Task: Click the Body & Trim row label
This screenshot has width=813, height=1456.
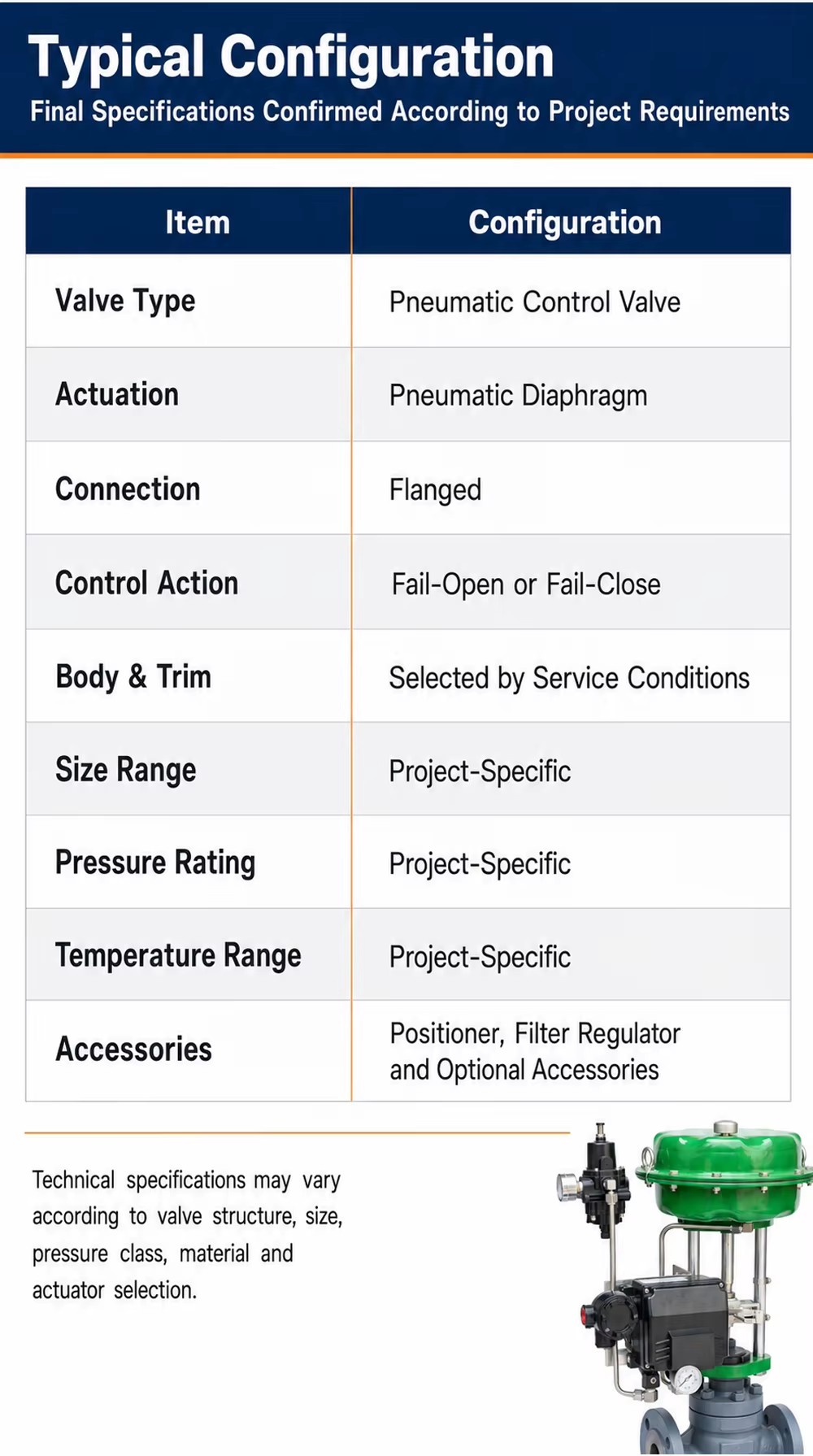Action: click(x=133, y=676)
